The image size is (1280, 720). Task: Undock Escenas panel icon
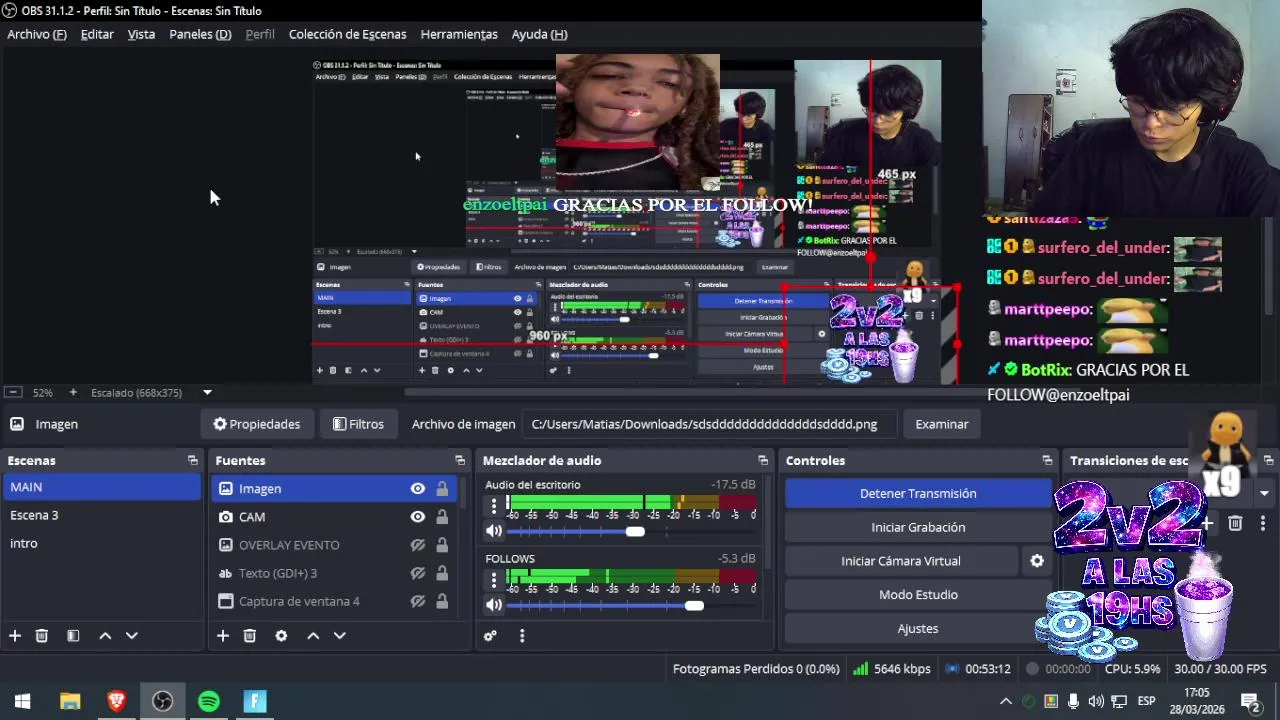point(193,461)
